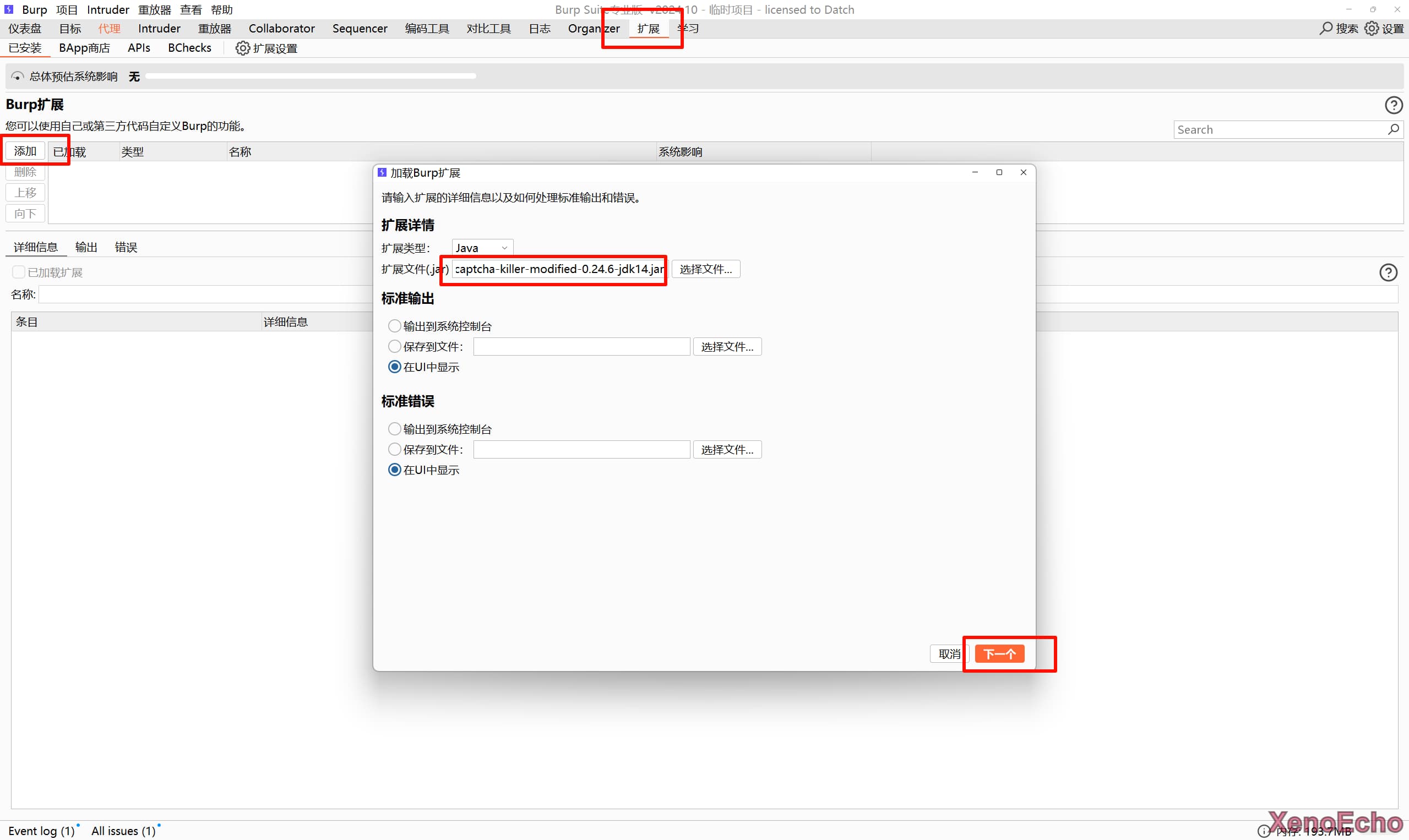Viewport: 1409px width, 840px height.
Task: Click the memory info icon in status bar
Action: point(1264,831)
